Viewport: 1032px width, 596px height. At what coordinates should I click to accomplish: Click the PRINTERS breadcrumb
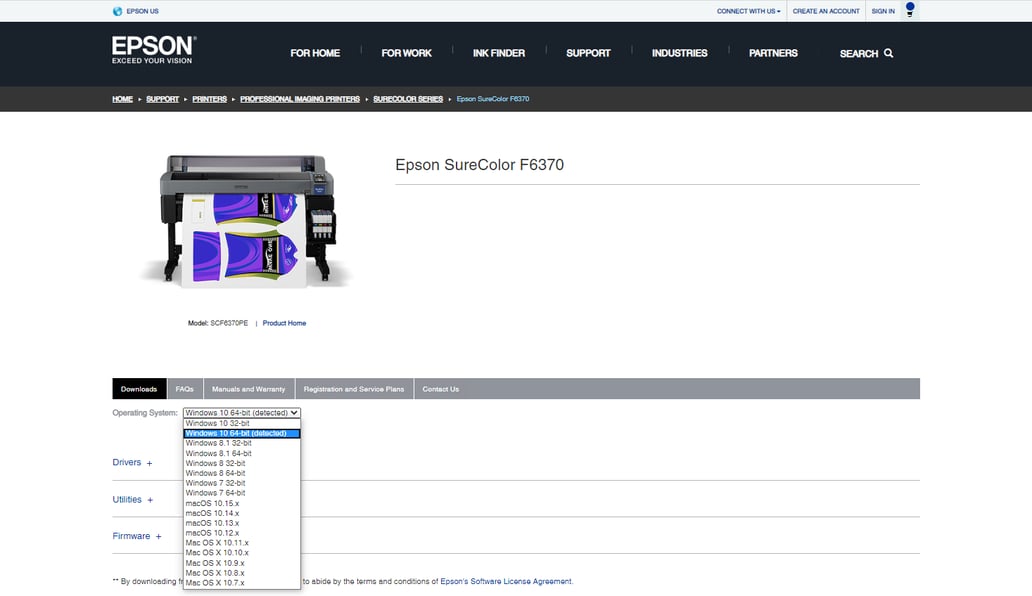coord(209,99)
